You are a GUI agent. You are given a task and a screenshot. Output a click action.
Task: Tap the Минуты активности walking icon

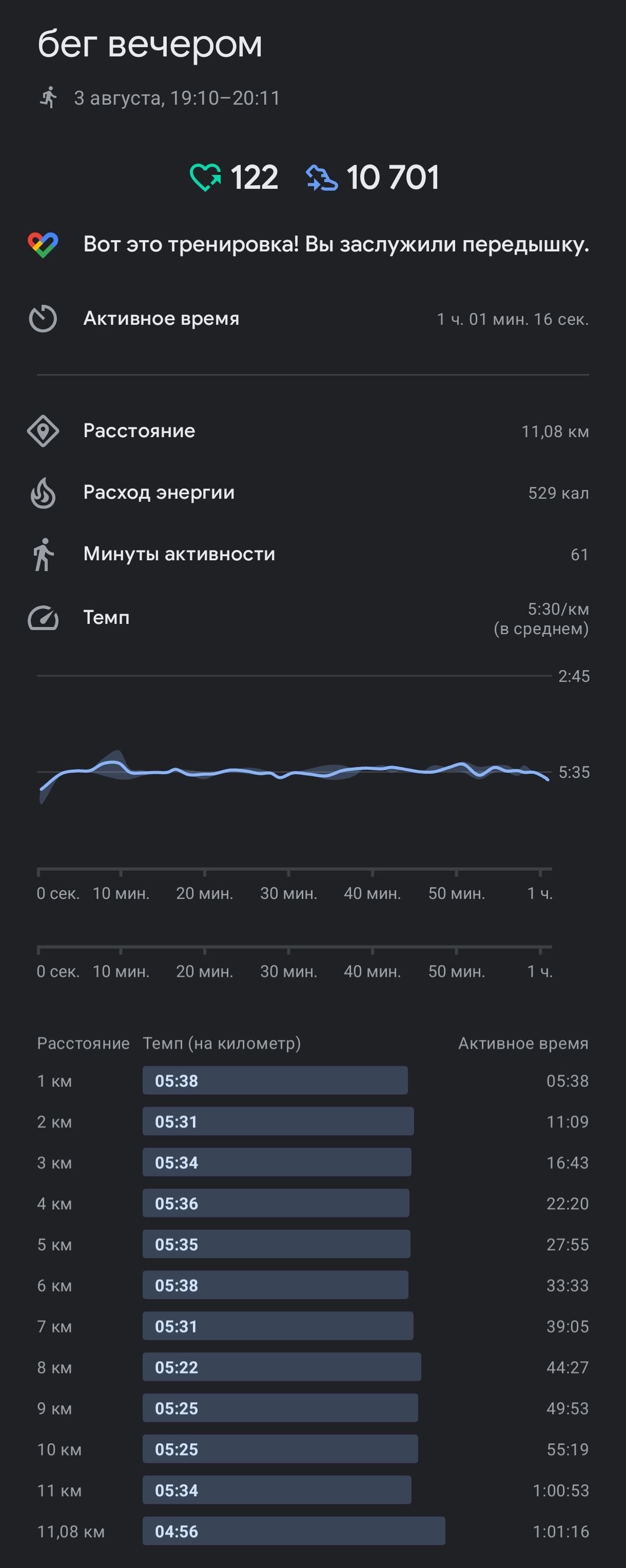(43, 554)
